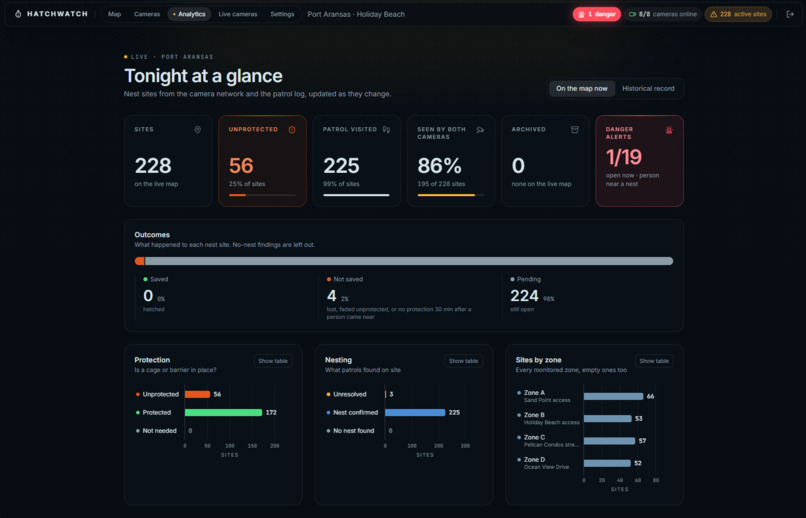Switch to On the map now view

point(581,88)
